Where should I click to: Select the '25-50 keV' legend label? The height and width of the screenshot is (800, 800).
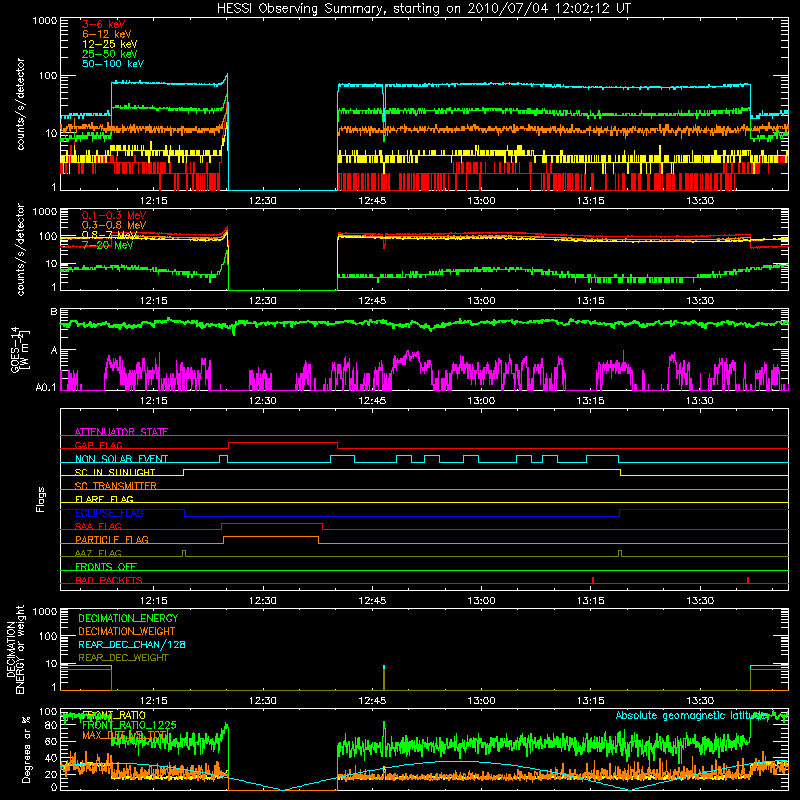click(110, 54)
